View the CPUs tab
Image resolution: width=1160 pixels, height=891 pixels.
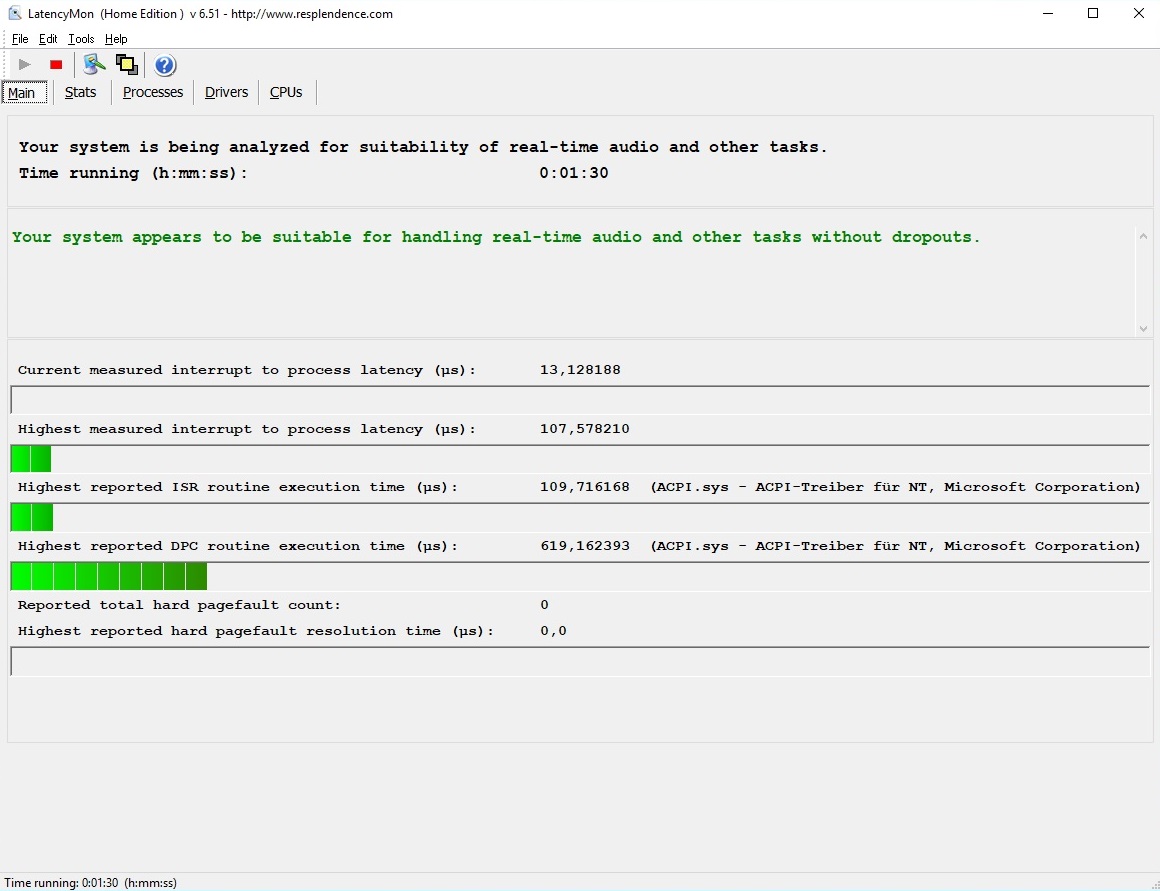click(286, 92)
